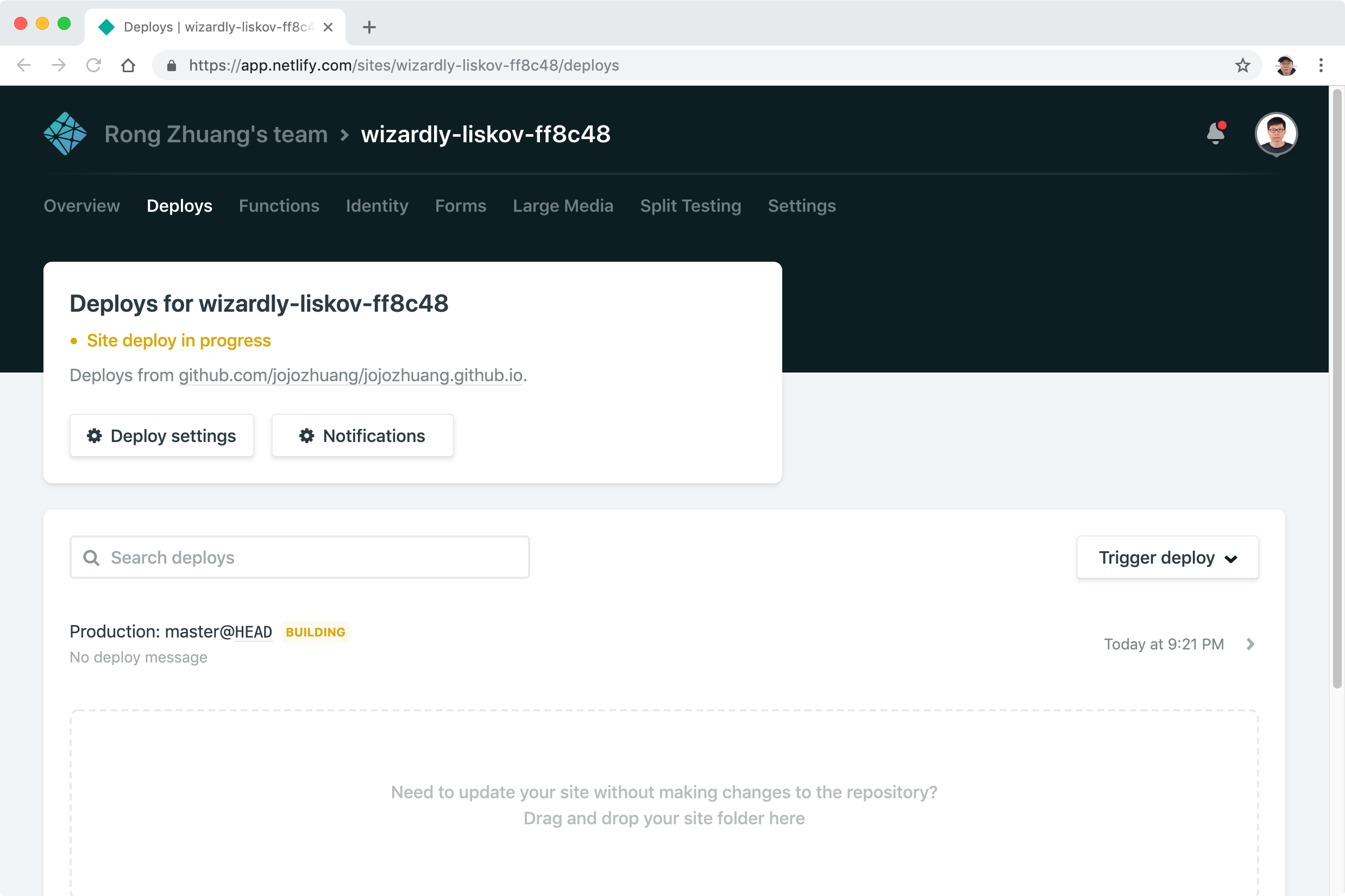Open the Large Media tab

563,206
